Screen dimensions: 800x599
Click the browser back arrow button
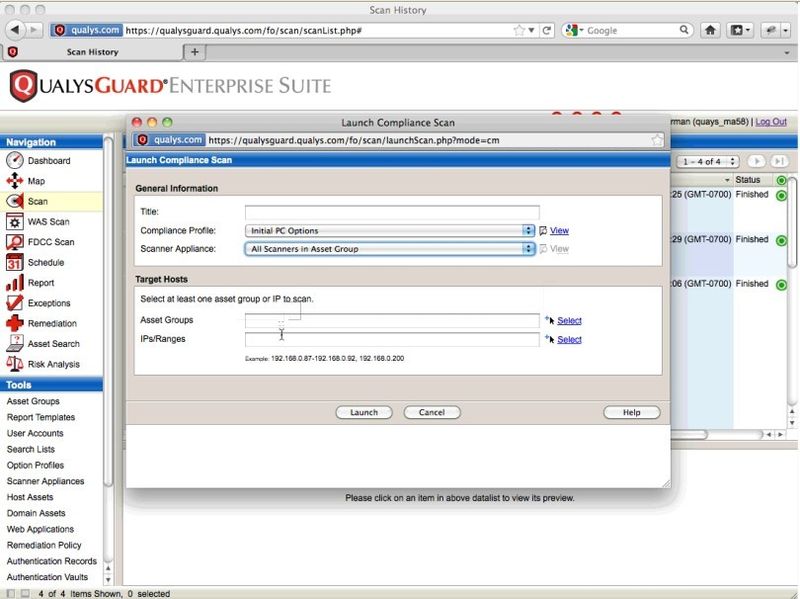(x=15, y=30)
